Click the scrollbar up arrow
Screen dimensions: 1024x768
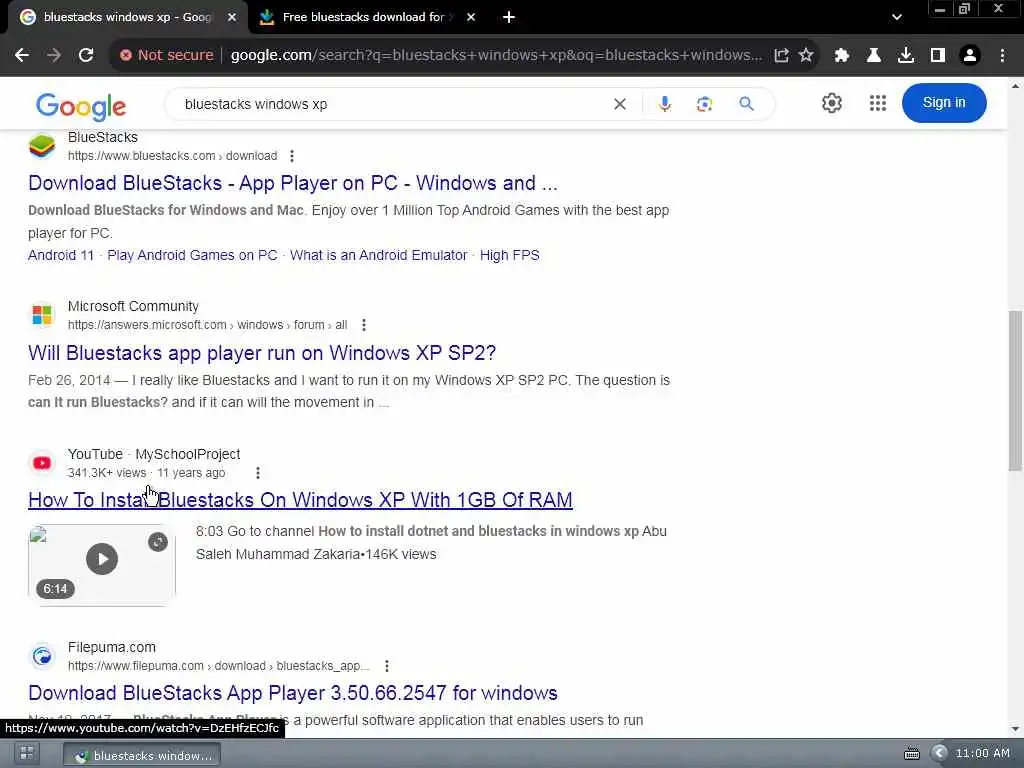(1015, 86)
